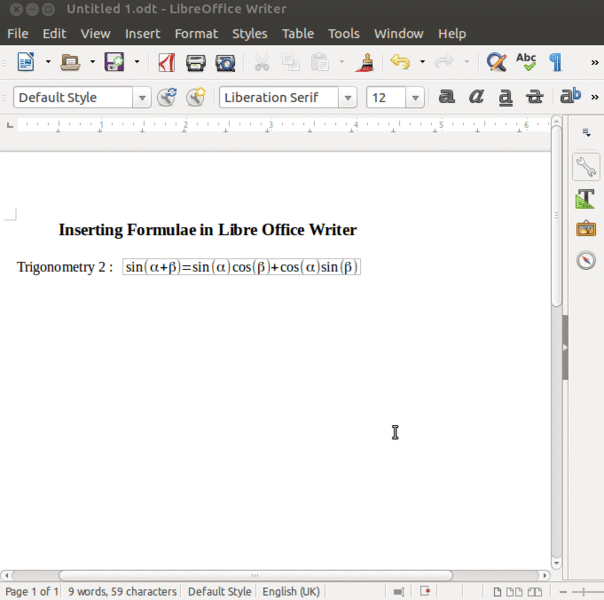Open sidebar Properties wrench panel
This screenshot has width=604, height=600.
[586, 167]
